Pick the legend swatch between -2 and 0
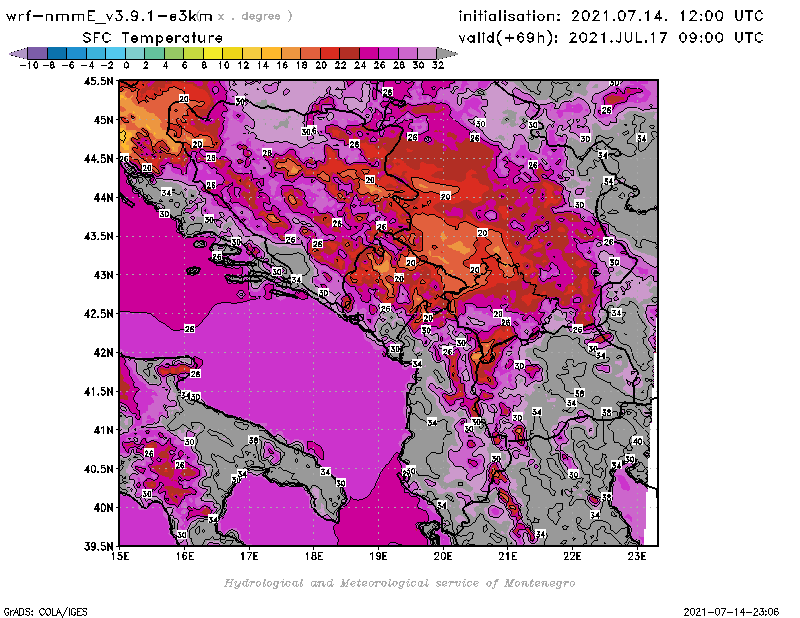The width and height of the screenshot is (800, 618). [x=116, y=53]
